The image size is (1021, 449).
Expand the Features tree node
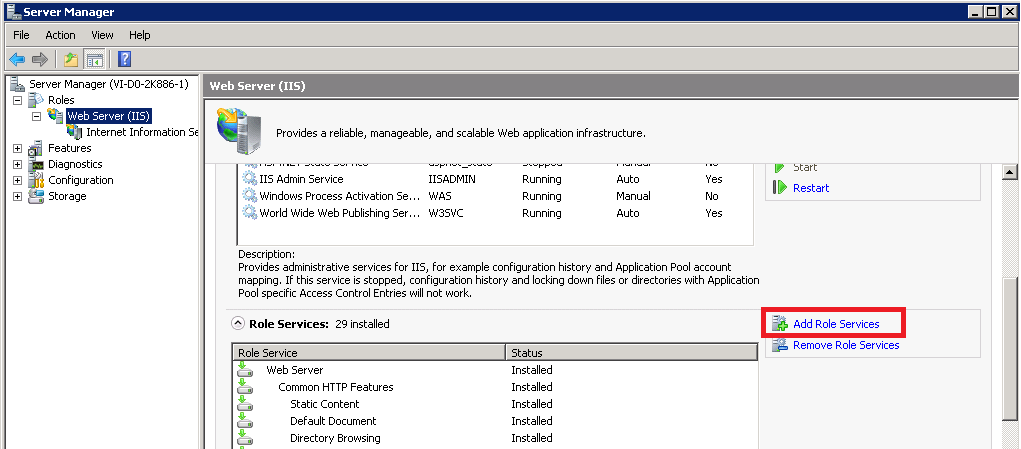[x=18, y=148]
